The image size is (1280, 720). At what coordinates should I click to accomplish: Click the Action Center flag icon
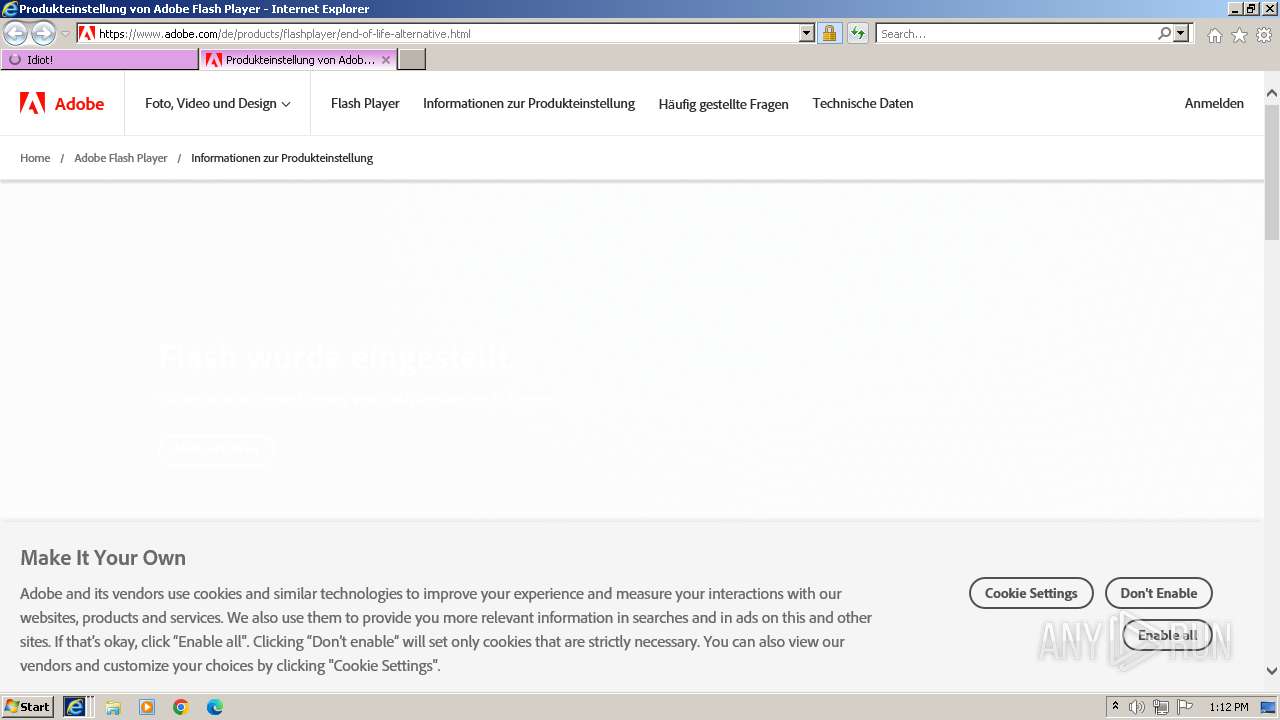click(1185, 707)
